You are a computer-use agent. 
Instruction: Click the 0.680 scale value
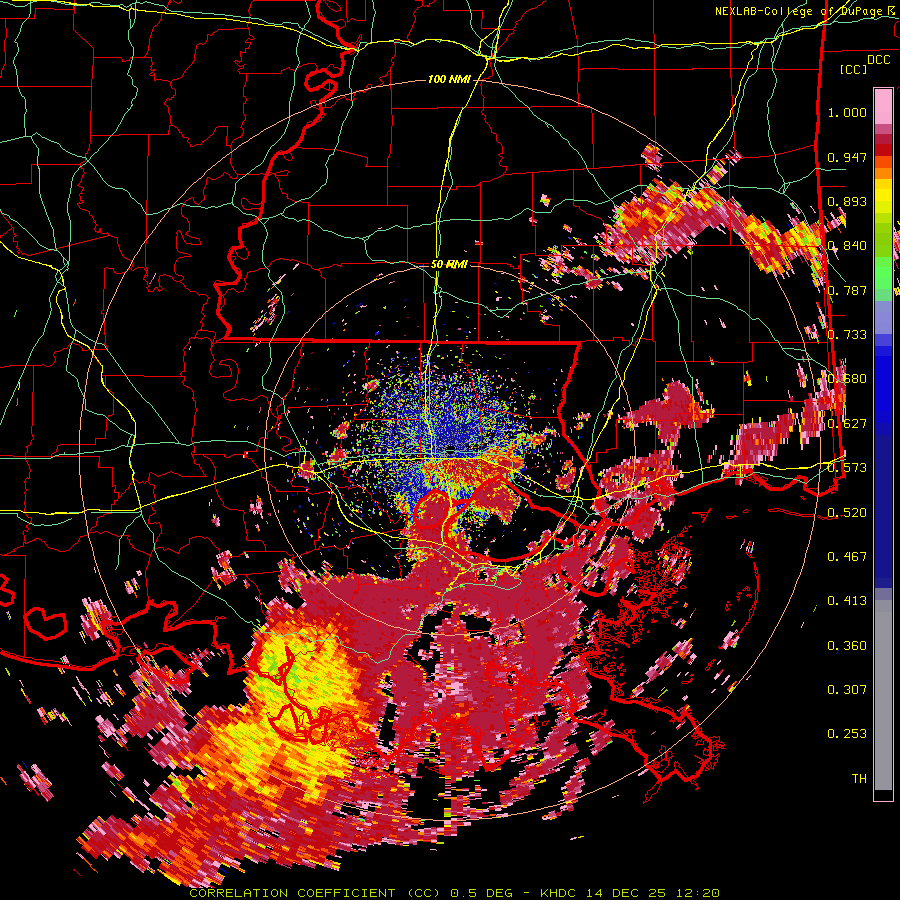point(847,379)
